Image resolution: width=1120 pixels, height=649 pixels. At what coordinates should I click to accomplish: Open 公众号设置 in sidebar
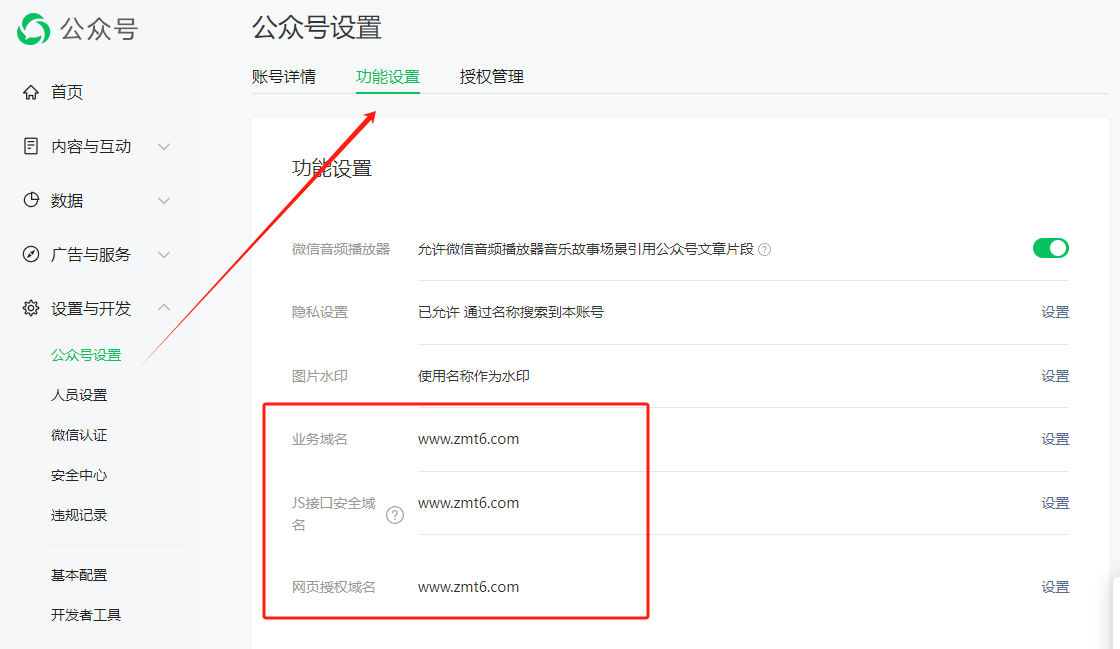(86, 355)
